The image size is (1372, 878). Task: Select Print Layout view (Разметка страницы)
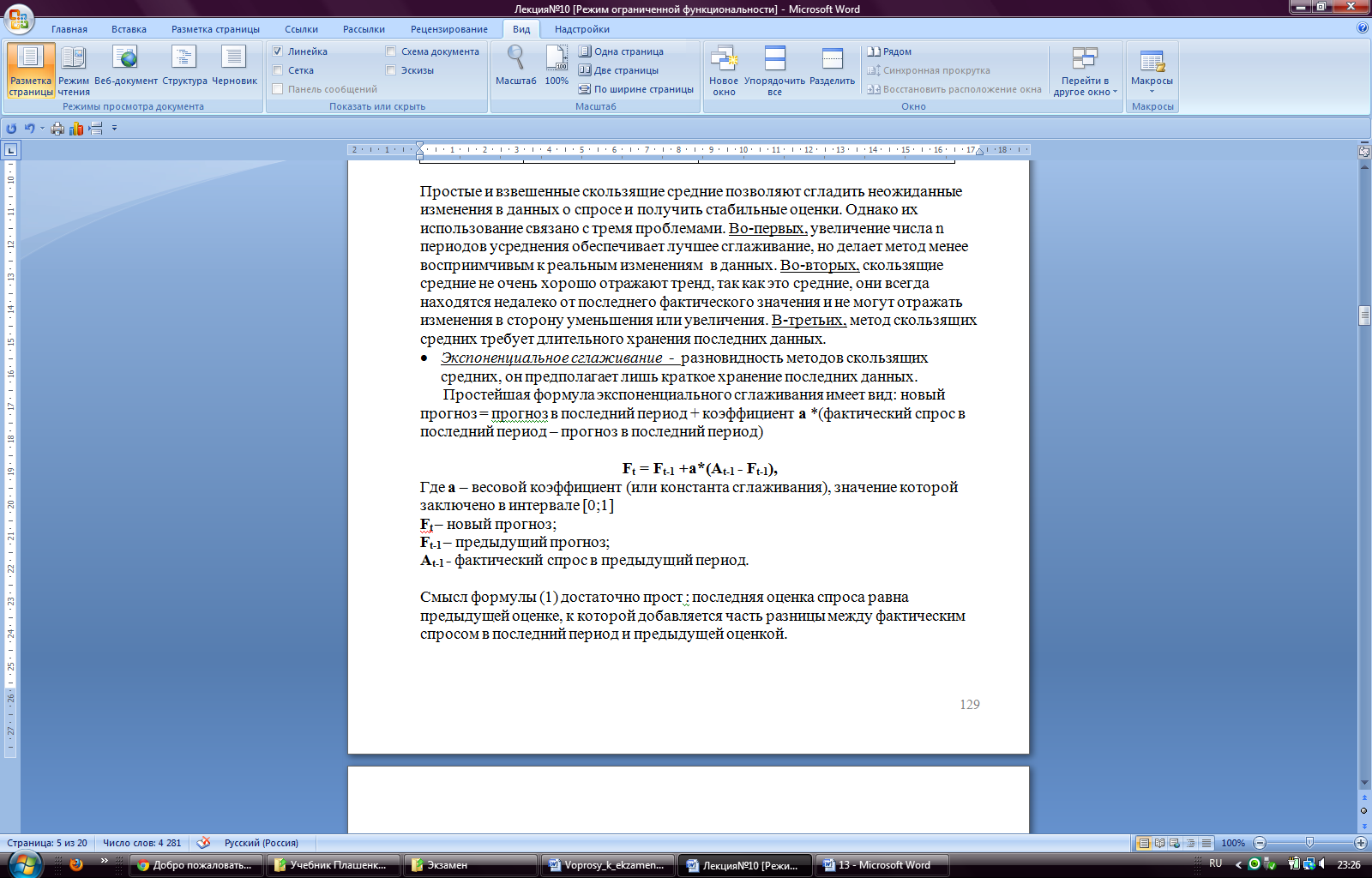click(x=31, y=70)
